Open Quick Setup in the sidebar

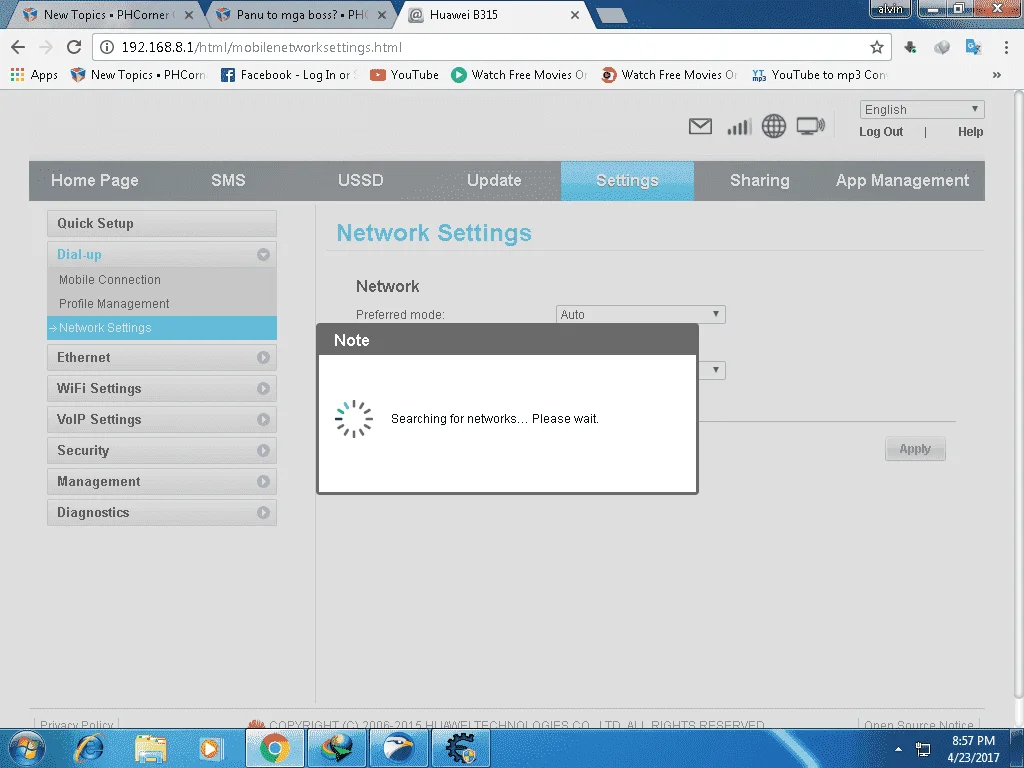coord(162,223)
